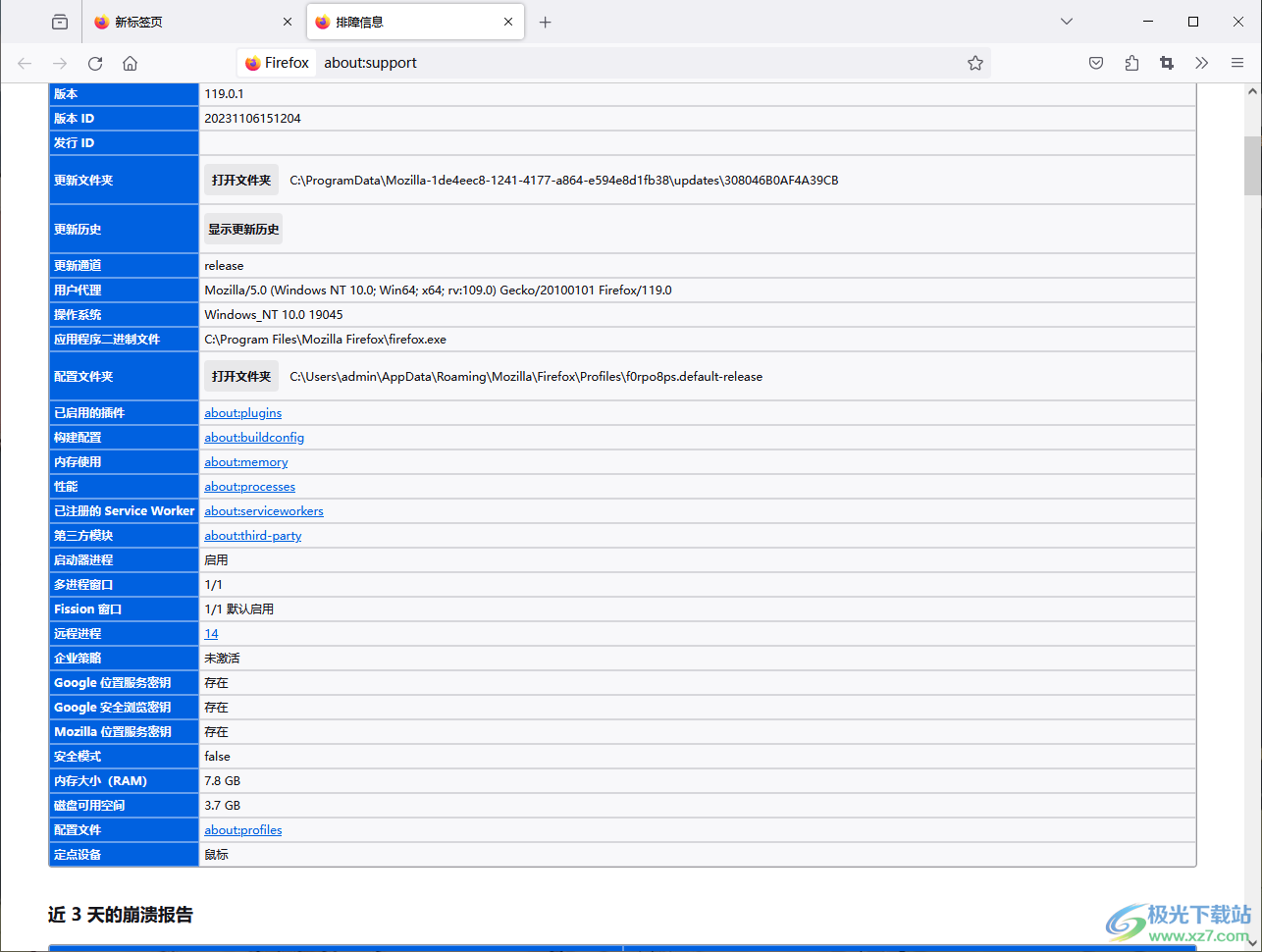Click the Firefox identity icon in address bar
The image size is (1262, 952).
click(277, 63)
